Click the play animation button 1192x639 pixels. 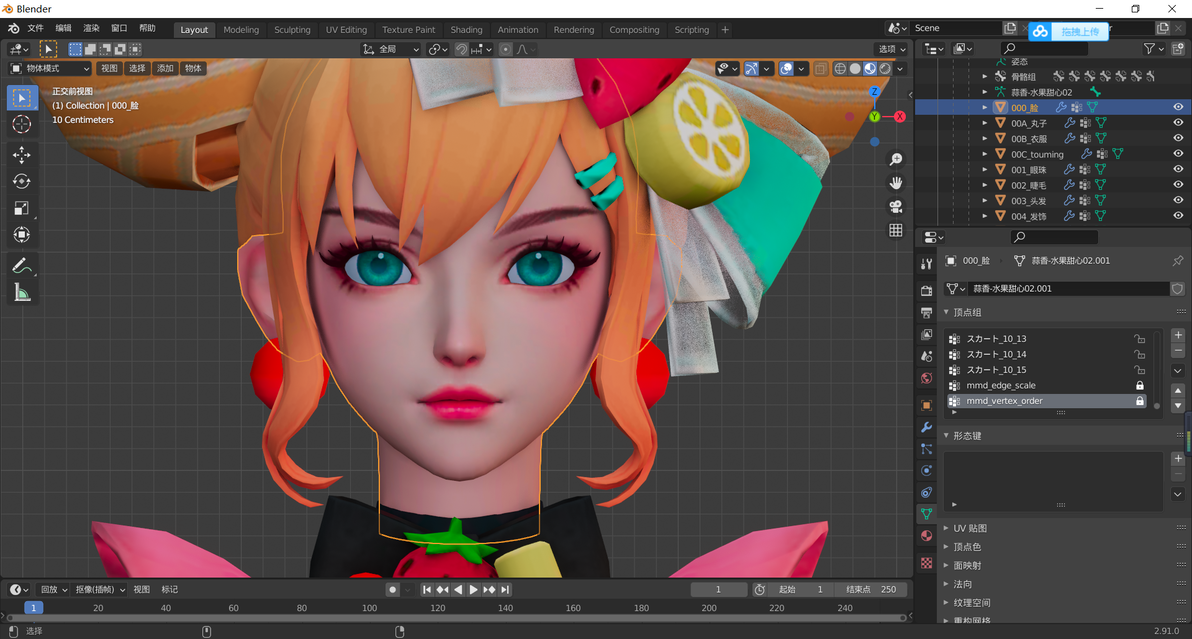coord(473,590)
